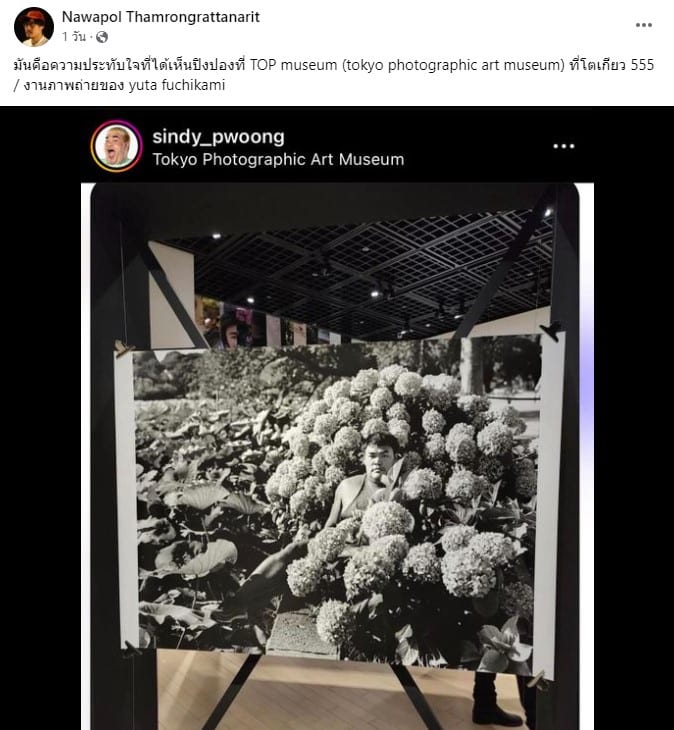Click sindy_pwoong's Instagram story avatar

116,146
